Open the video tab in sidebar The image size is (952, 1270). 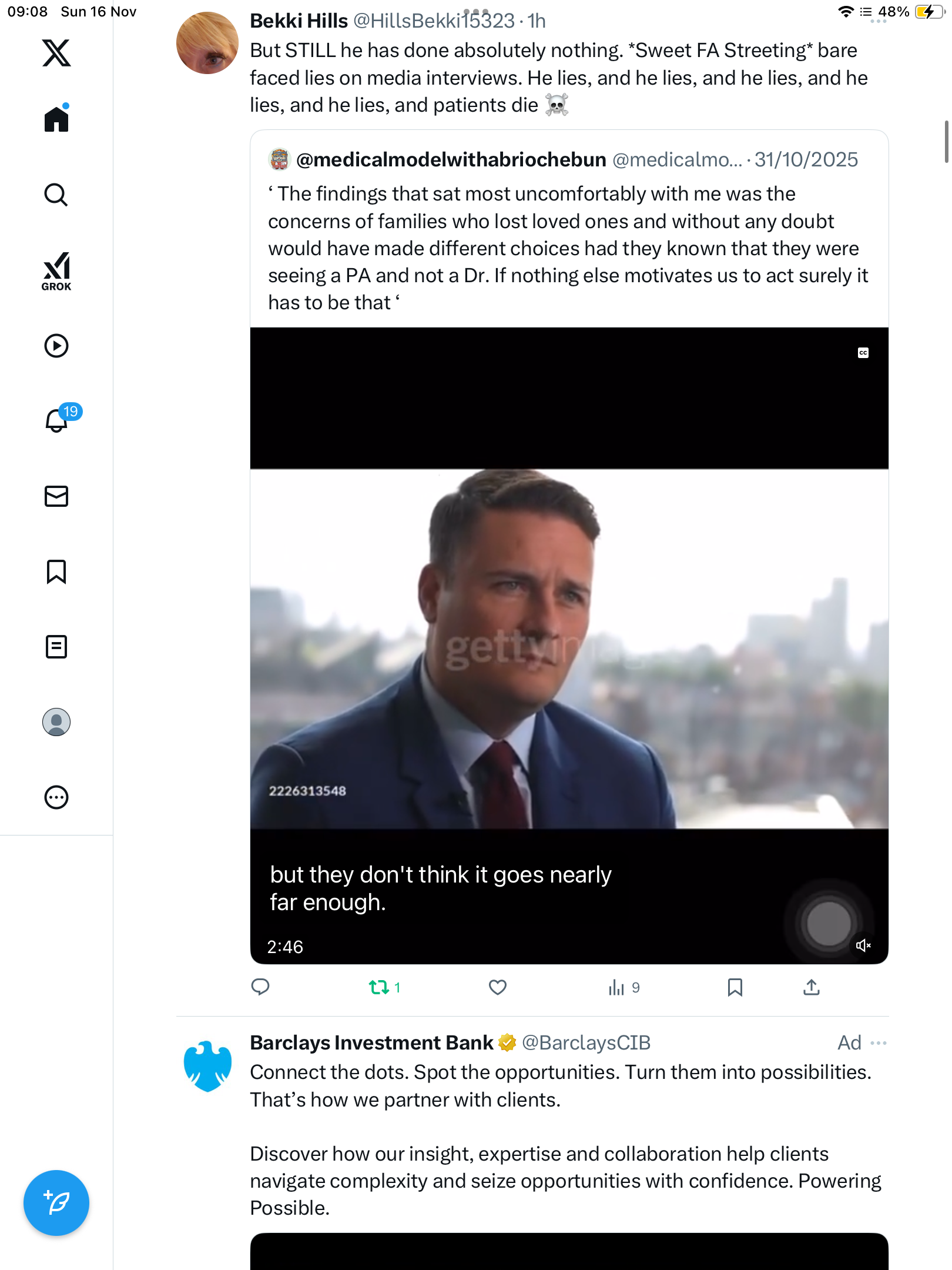(x=56, y=346)
